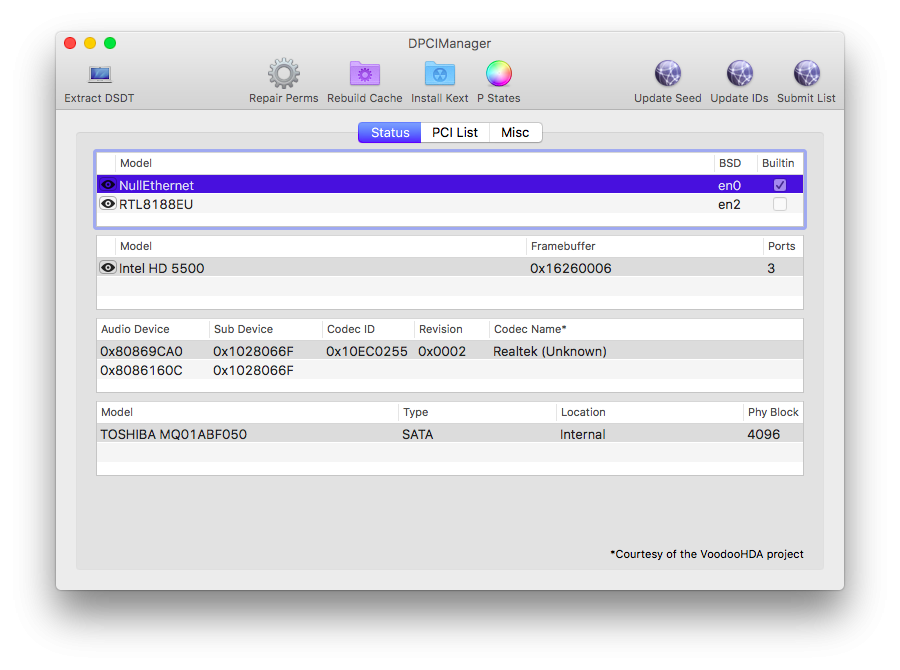Click the SATA type cell
This screenshot has height=670, width=900.
point(417,435)
